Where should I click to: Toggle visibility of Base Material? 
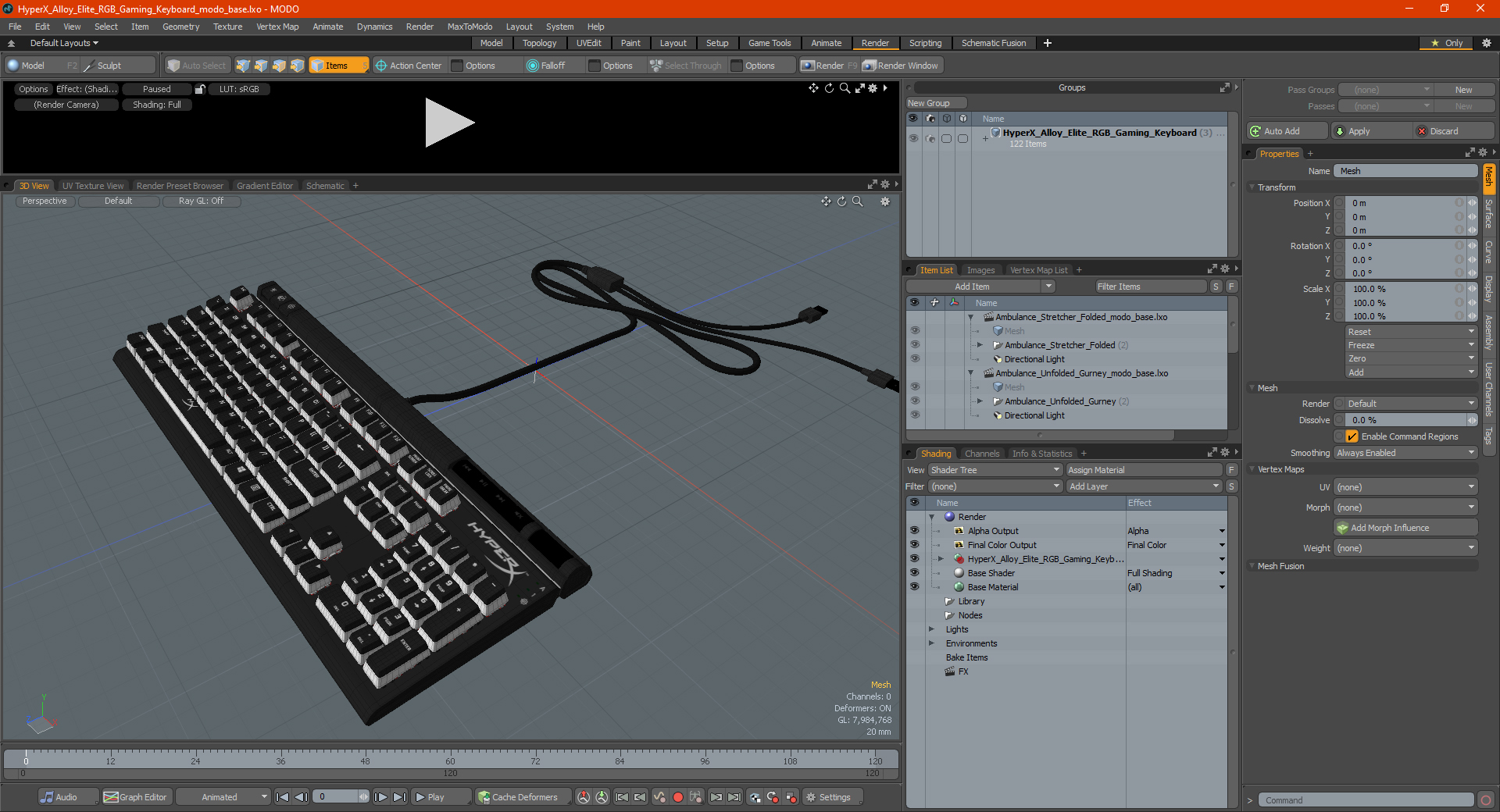[914, 587]
